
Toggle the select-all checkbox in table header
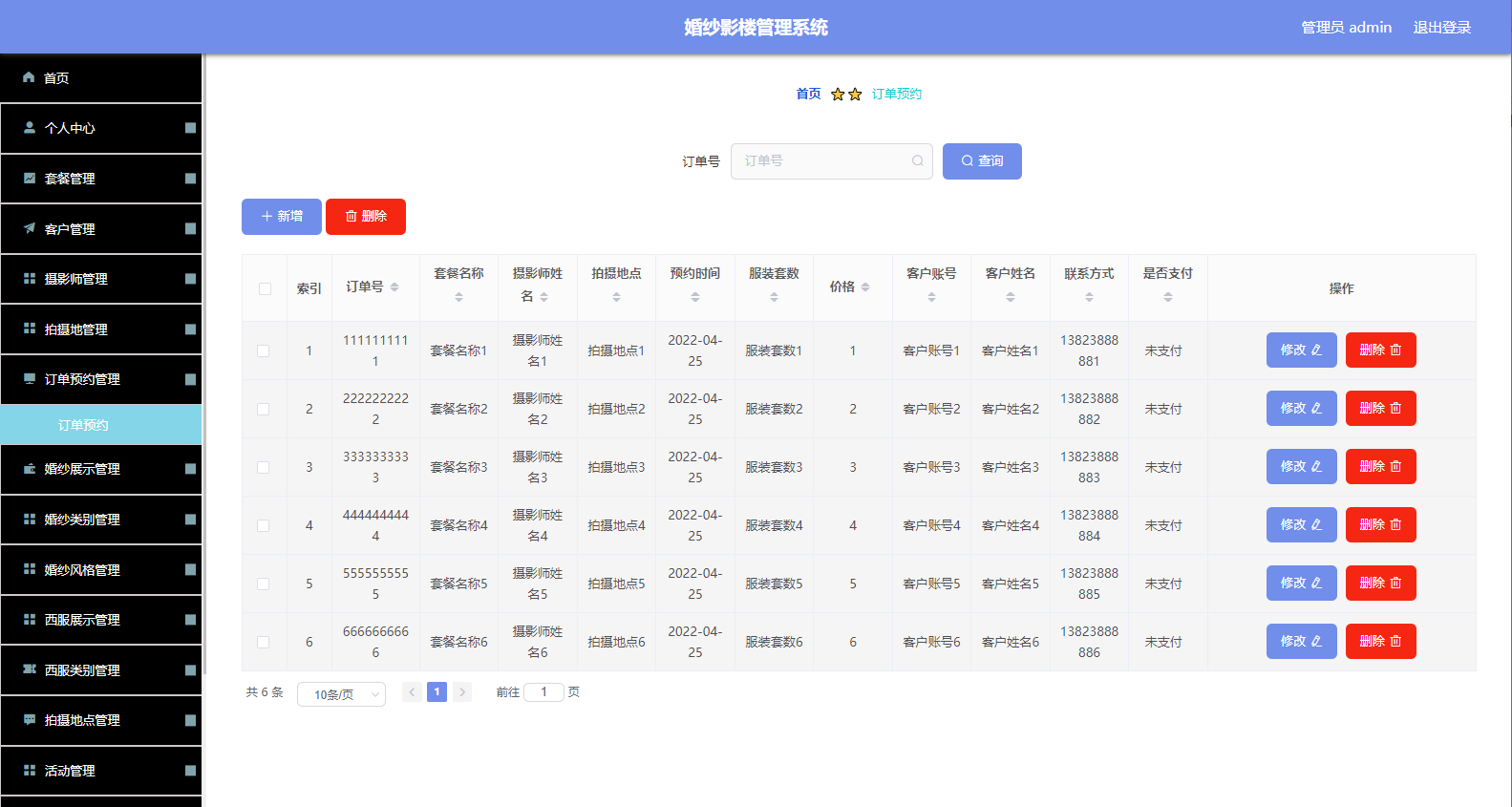pyautogui.click(x=265, y=288)
